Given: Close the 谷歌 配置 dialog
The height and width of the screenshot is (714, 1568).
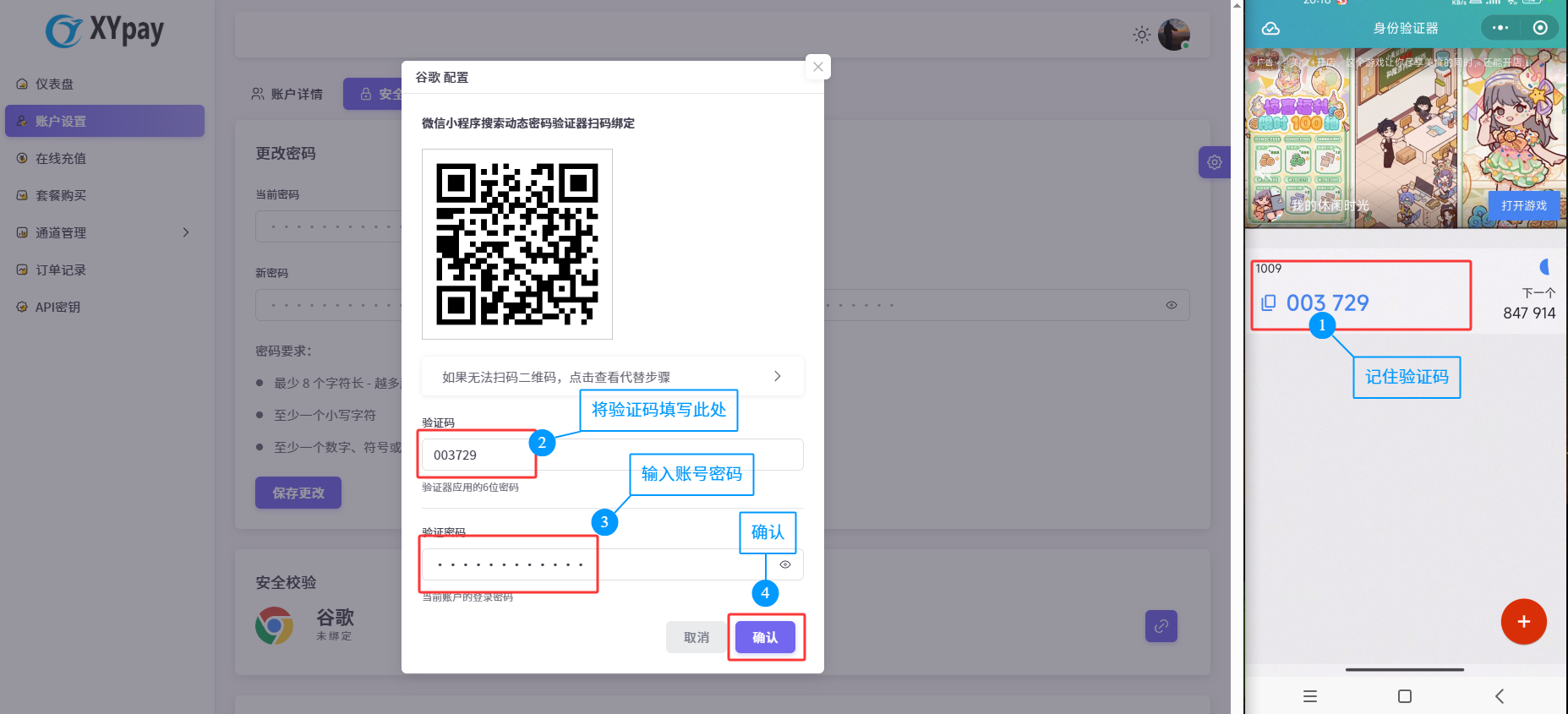Looking at the screenshot, I should [x=817, y=67].
